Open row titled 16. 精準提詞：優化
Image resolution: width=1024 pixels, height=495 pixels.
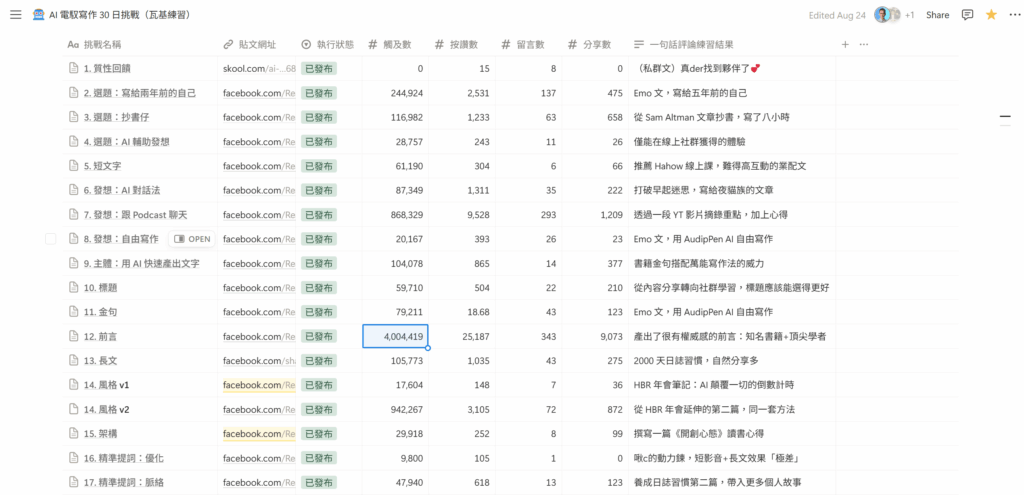123,458
